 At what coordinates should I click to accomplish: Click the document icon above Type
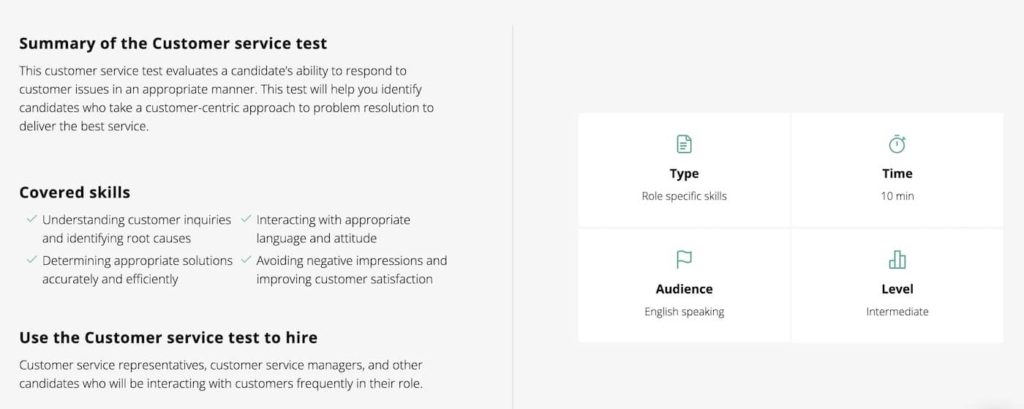(x=684, y=144)
